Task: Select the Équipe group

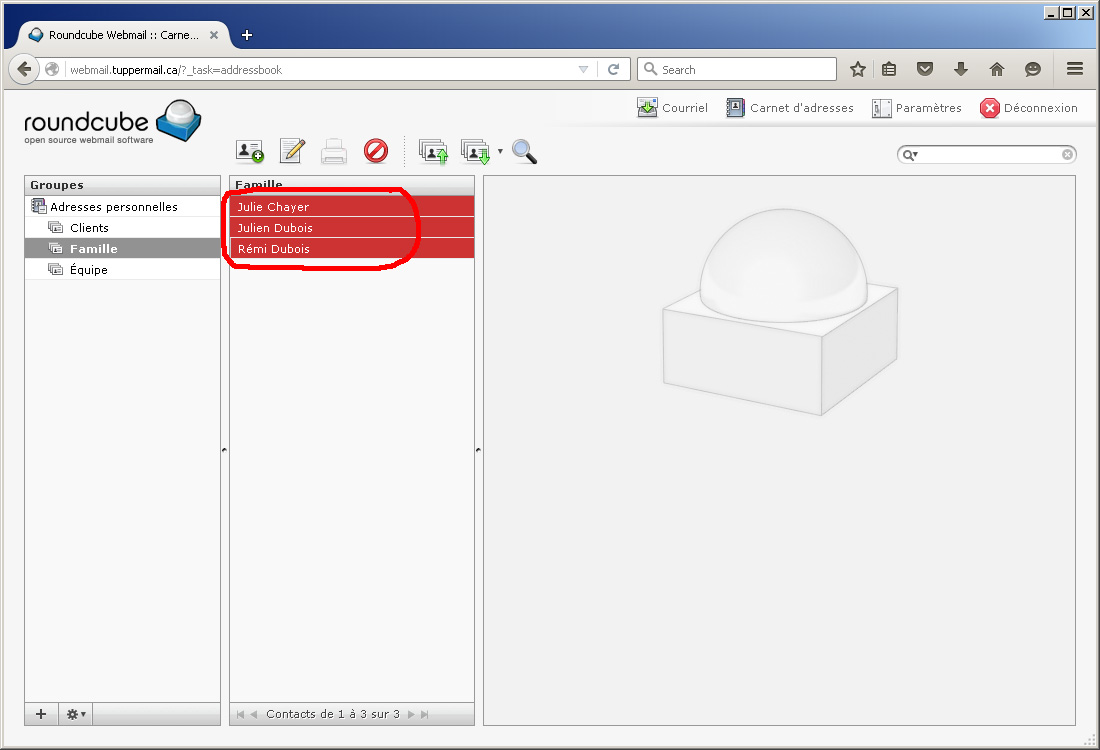Action: 89,270
